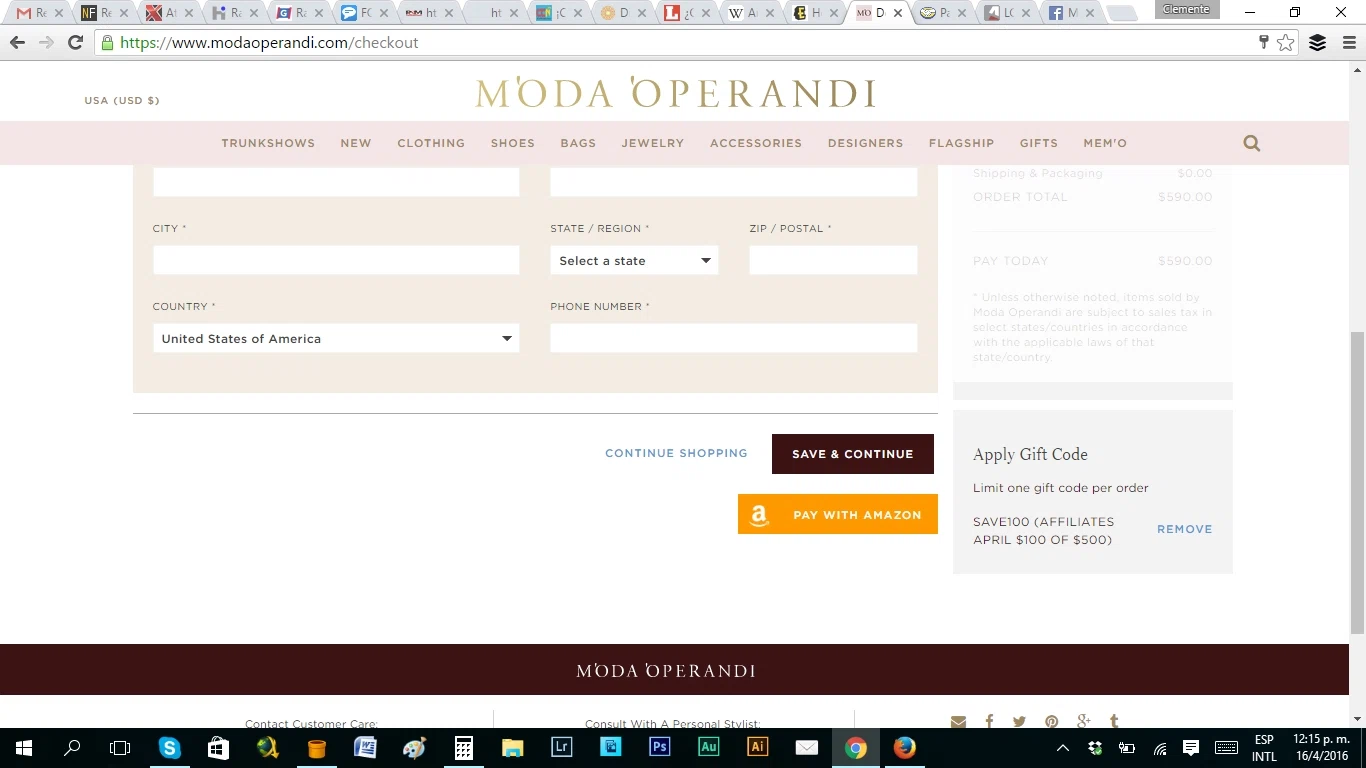1366x768 pixels.
Task: Open the New menu item
Action: tap(356, 143)
